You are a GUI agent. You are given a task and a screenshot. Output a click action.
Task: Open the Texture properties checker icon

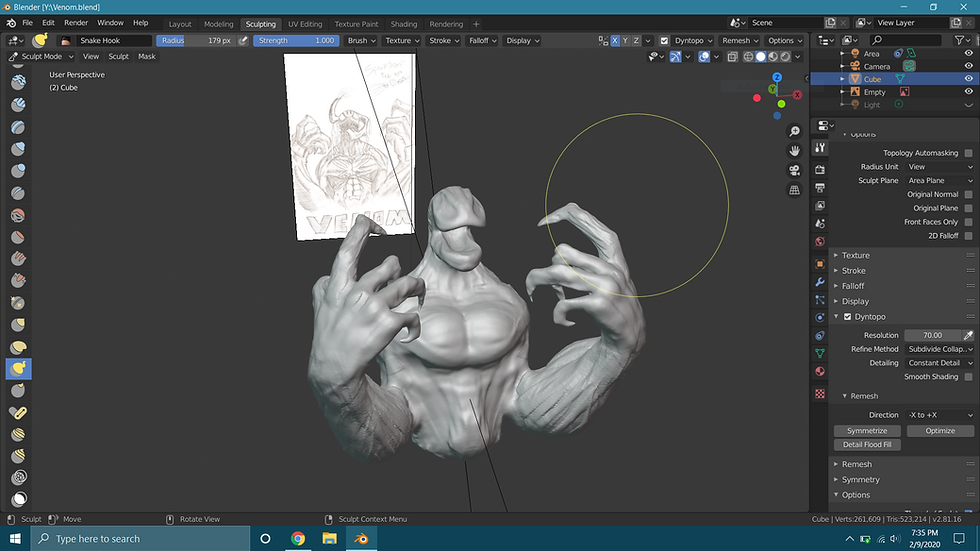point(820,394)
